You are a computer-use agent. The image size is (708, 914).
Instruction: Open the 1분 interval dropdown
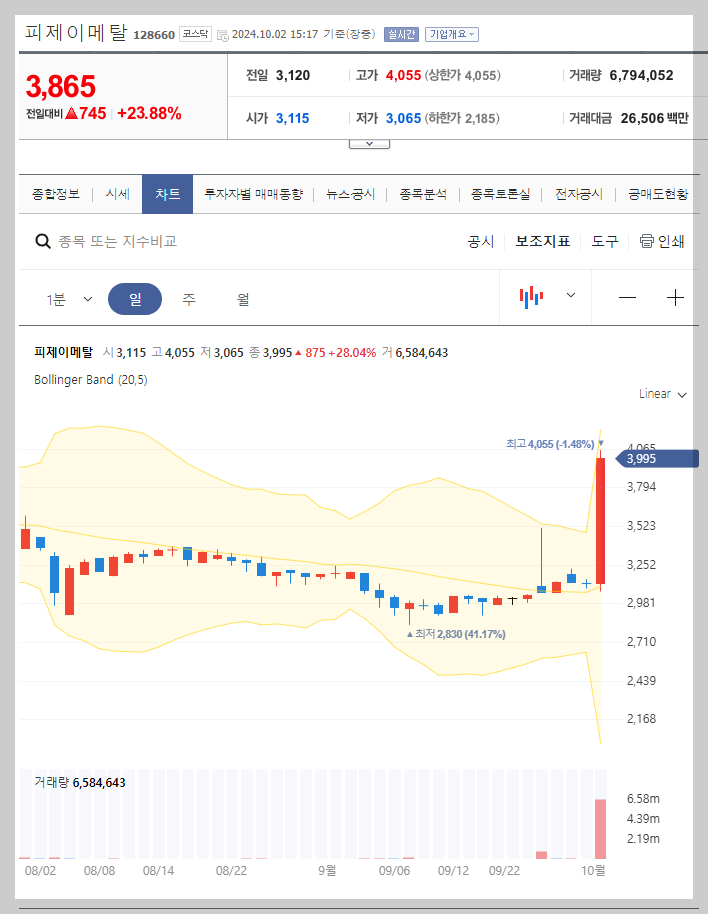[x=68, y=297]
